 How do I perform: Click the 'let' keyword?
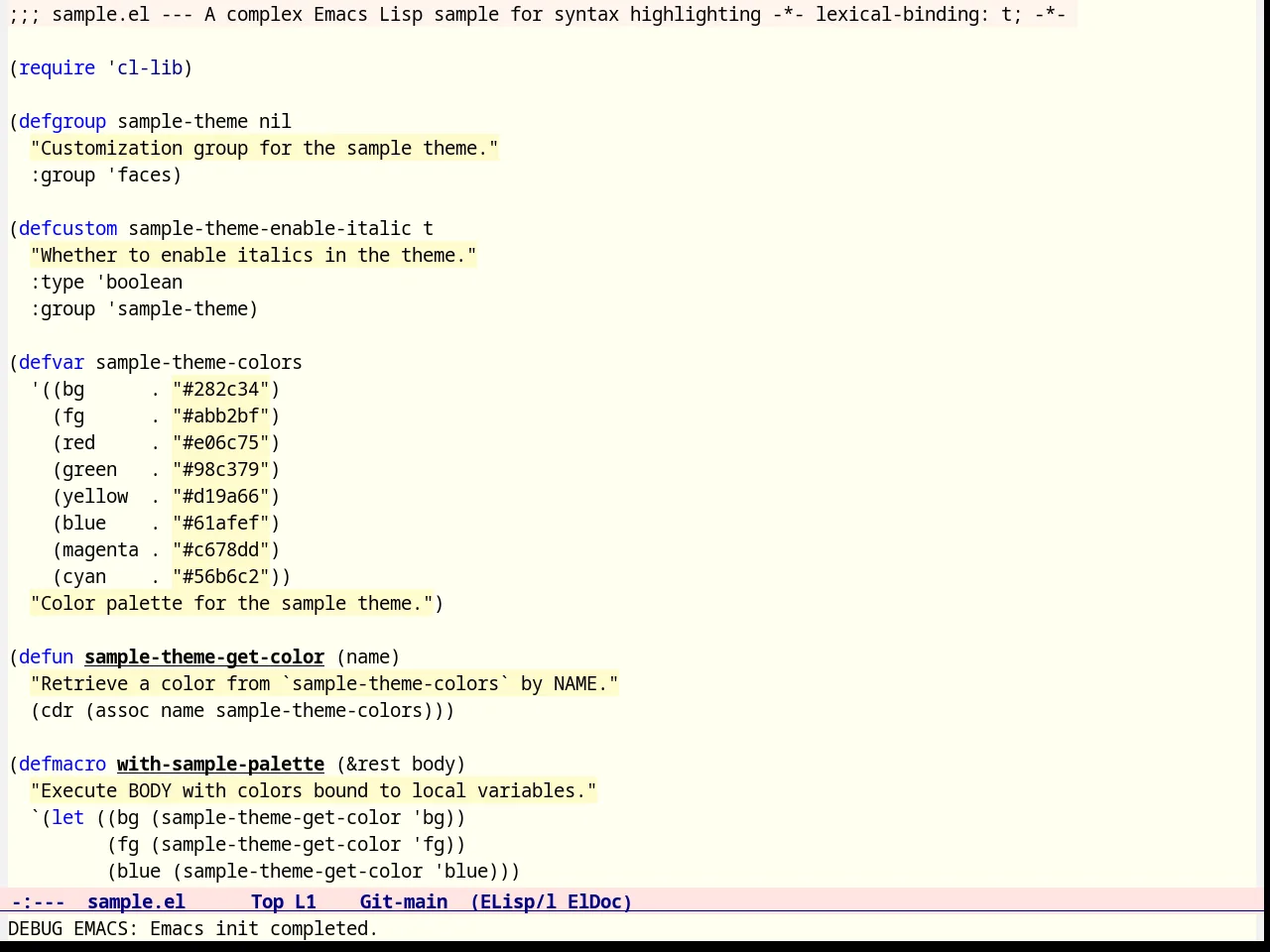coord(67,817)
